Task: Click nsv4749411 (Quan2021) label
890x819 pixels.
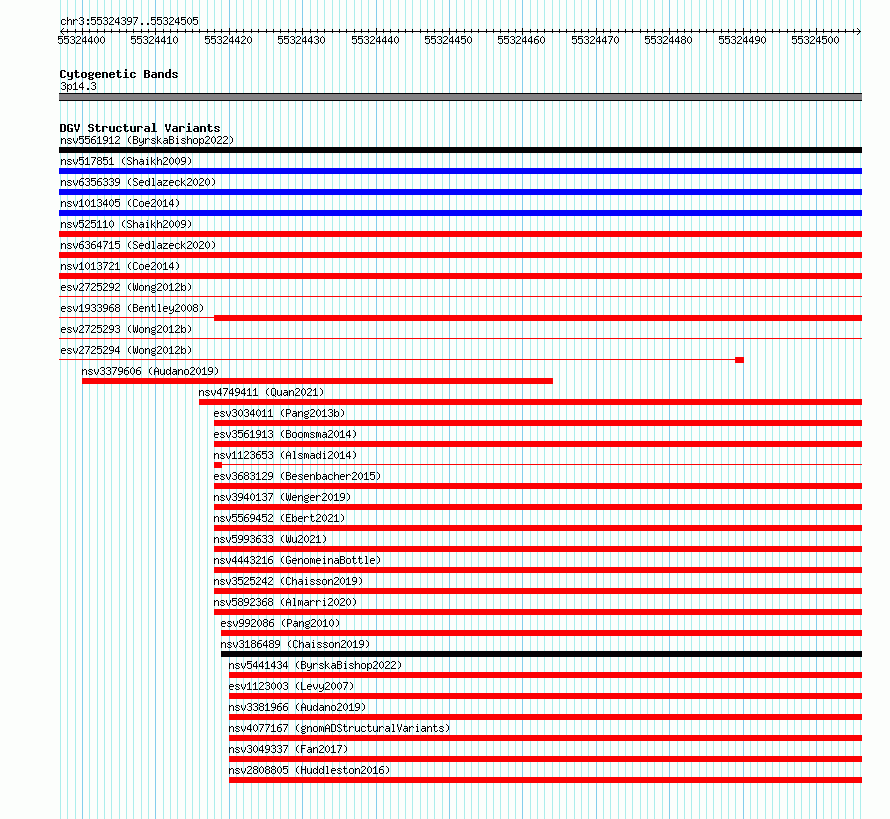Action: click(261, 392)
